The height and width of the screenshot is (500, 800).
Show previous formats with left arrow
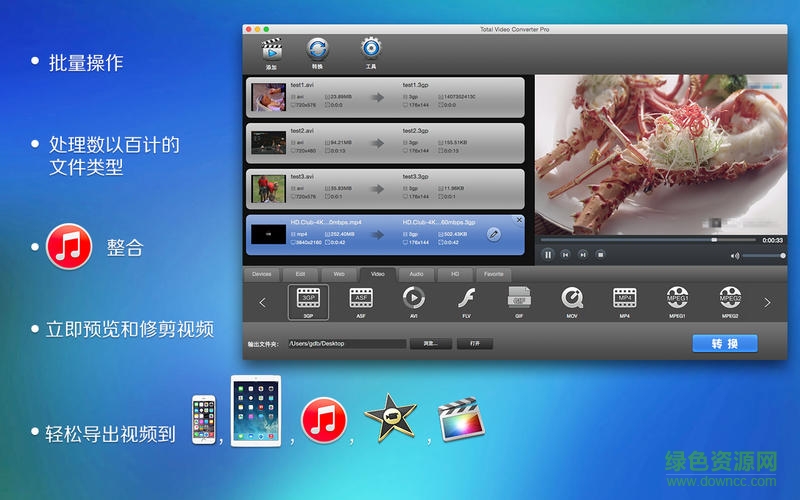tap(262, 303)
